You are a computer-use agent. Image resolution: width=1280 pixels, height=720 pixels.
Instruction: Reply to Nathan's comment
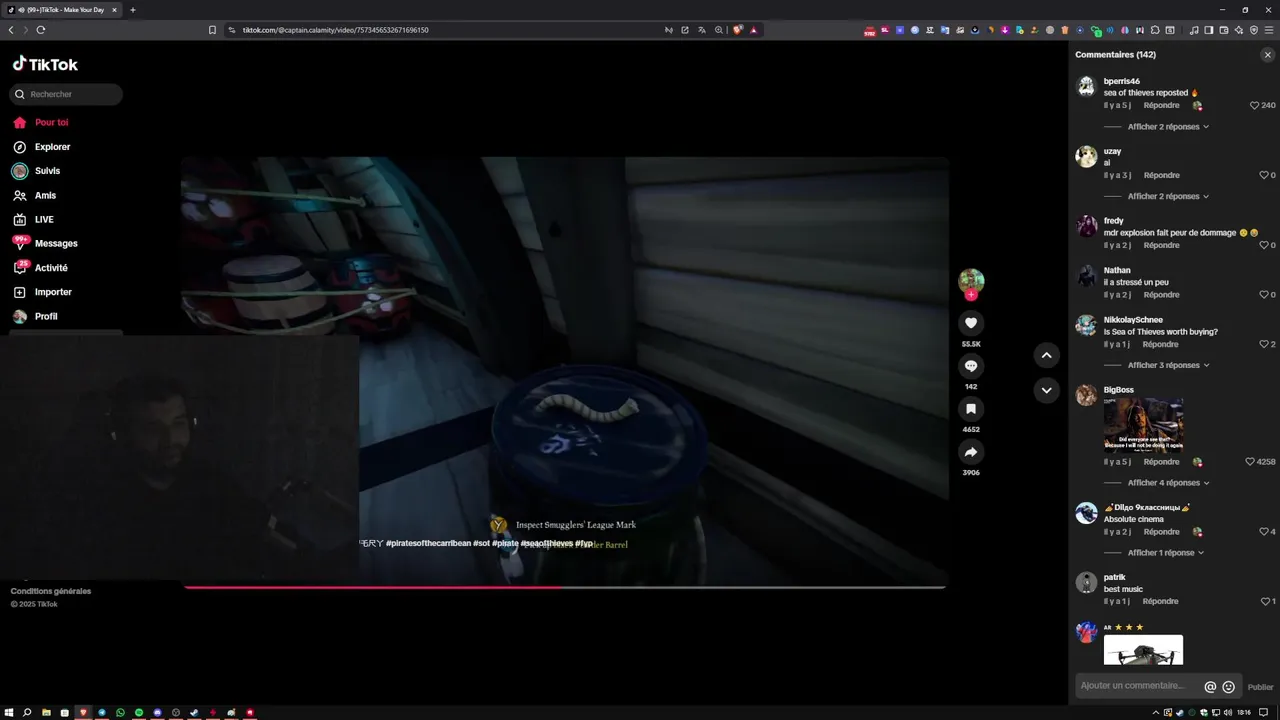coord(1161,295)
